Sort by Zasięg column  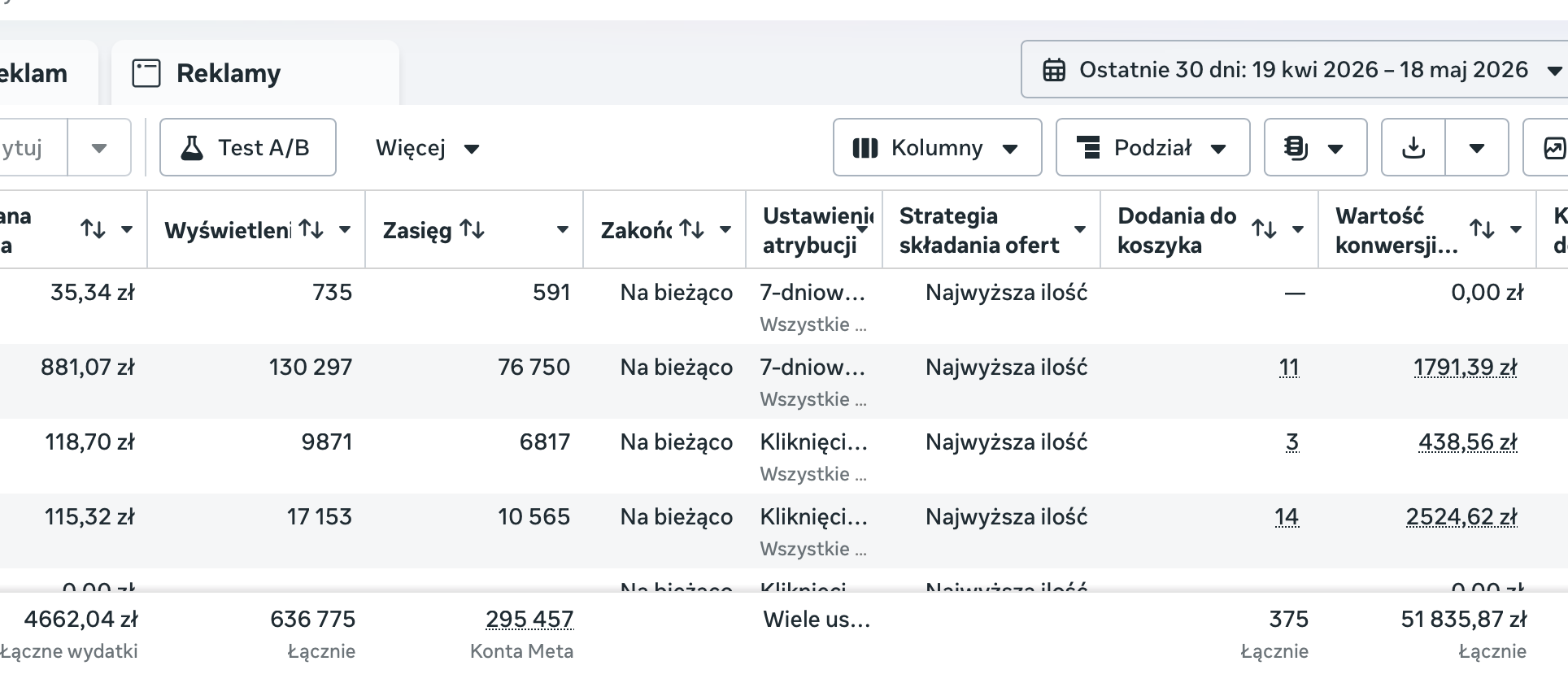pyautogui.click(x=472, y=230)
